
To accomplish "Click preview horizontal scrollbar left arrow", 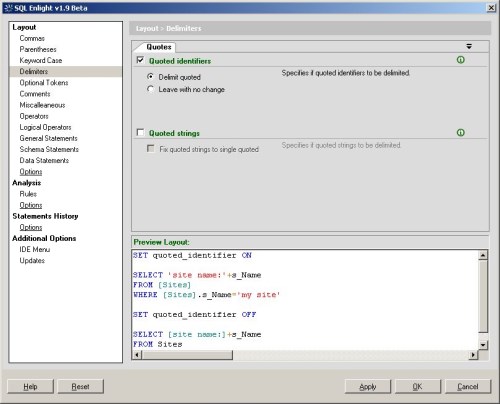I will pos(137,355).
